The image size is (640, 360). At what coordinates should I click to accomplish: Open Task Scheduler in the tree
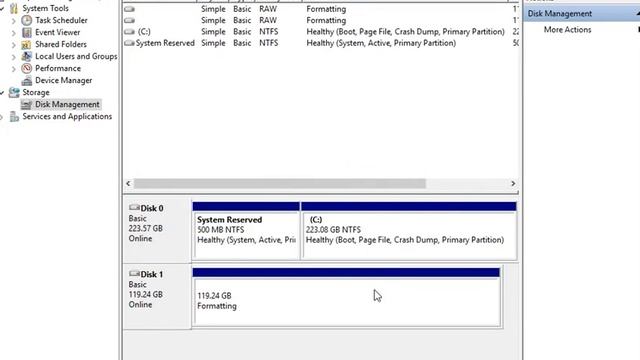pyautogui.click(x=61, y=20)
